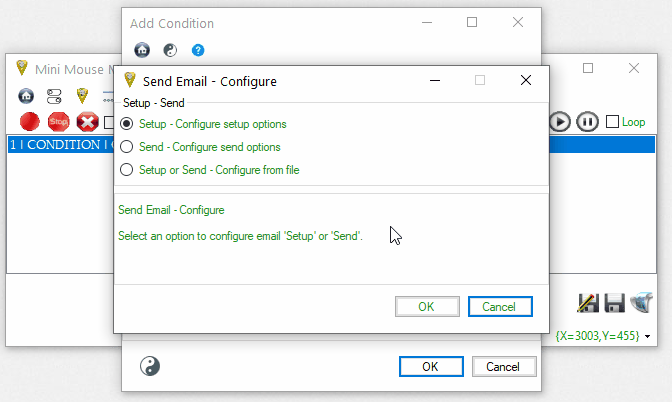The width and height of the screenshot is (672, 402).
Task: Cancel the Send Email configure dialog
Action: pyautogui.click(x=500, y=306)
